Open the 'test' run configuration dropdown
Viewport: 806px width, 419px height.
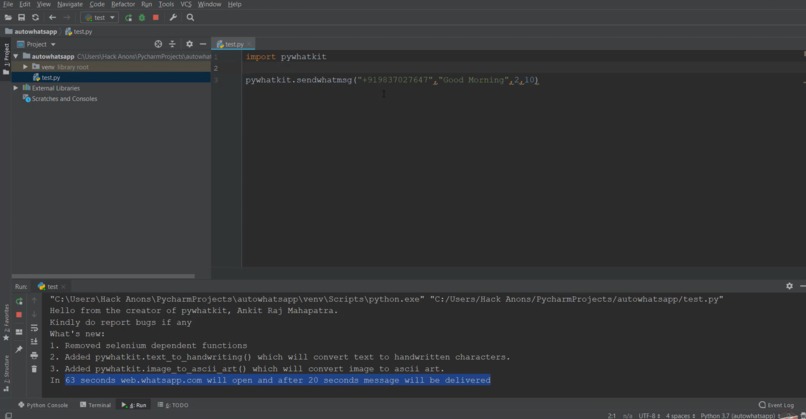click(100, 17)
